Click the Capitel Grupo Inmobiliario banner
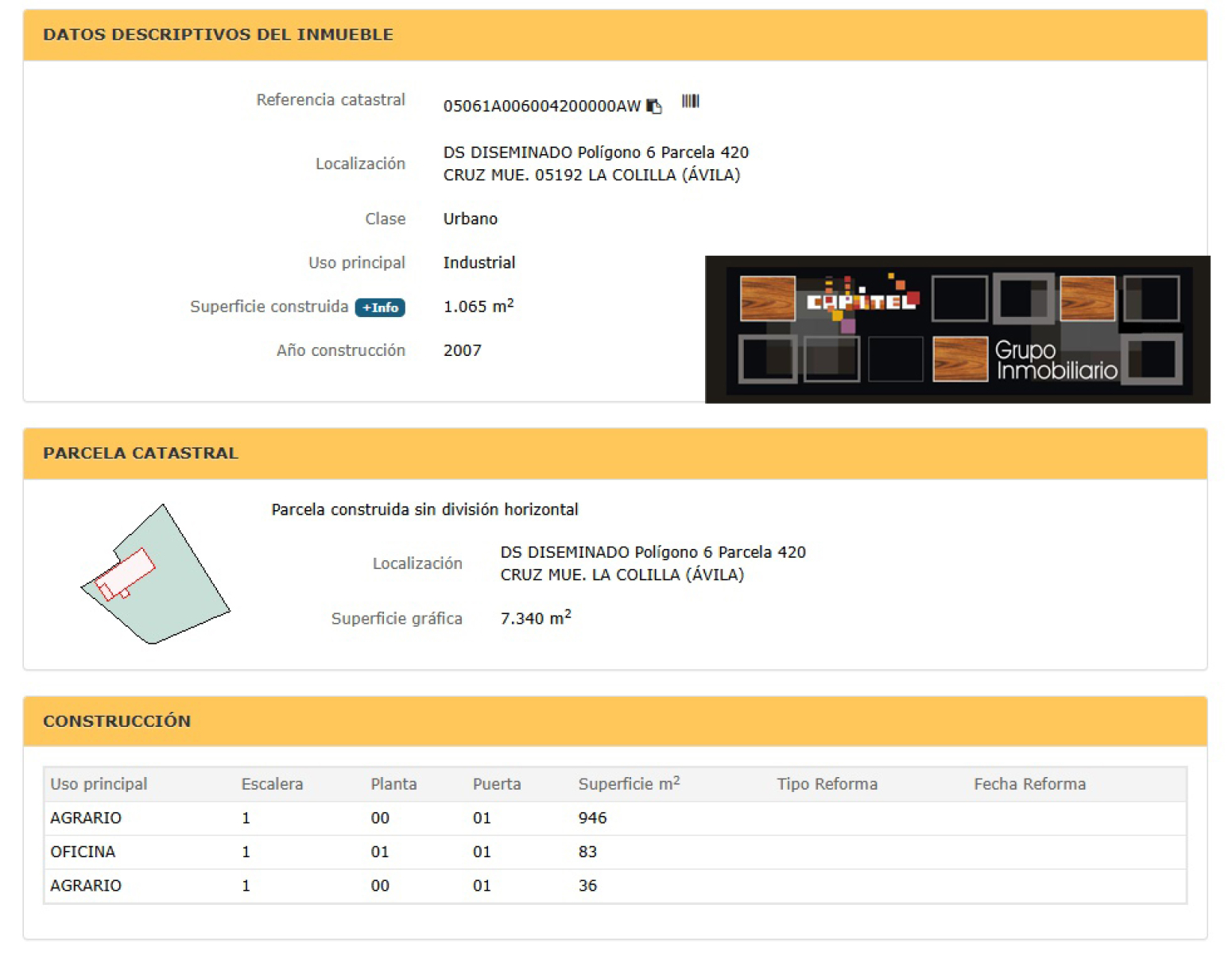Viewport: 1232px width, 955px height. 957,330
